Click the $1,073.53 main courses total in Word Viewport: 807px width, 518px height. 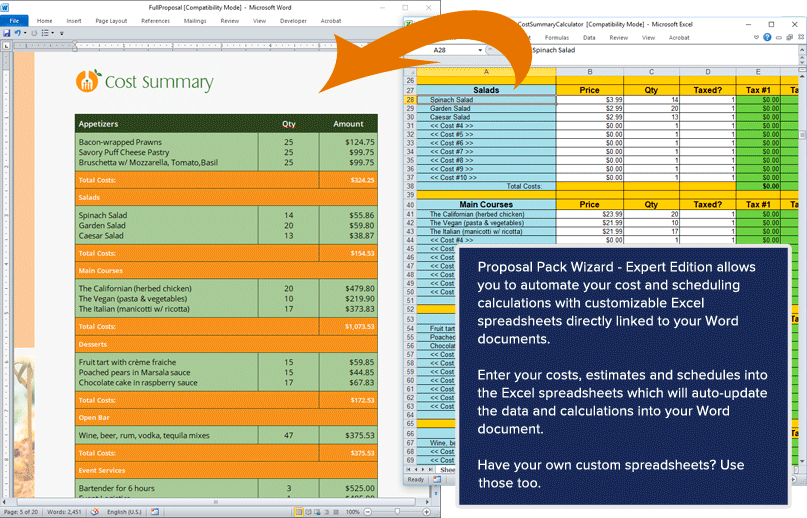point(360,326)
